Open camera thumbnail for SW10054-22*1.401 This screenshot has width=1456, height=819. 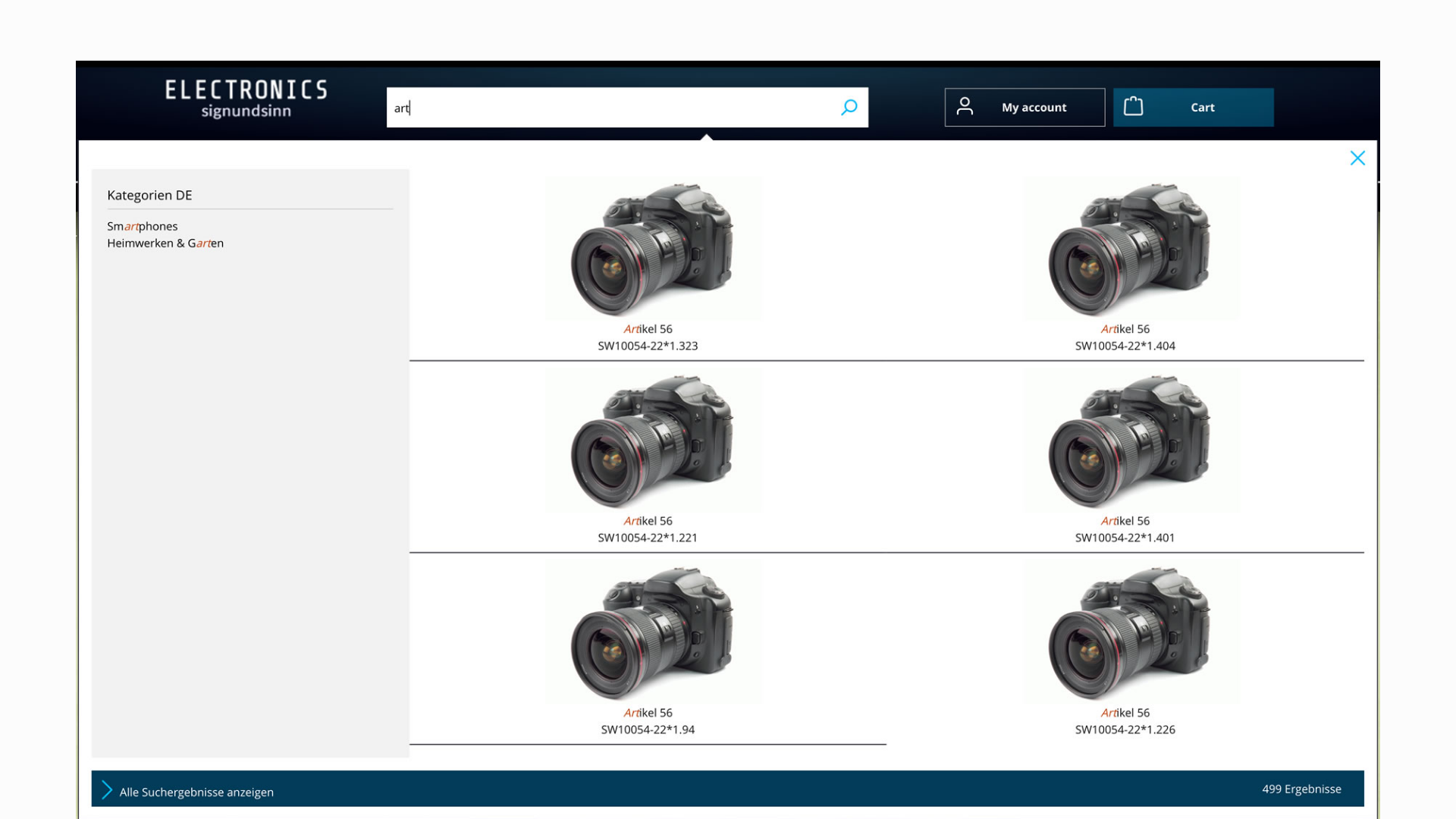pyautogui.click(x=1130, y=441)
